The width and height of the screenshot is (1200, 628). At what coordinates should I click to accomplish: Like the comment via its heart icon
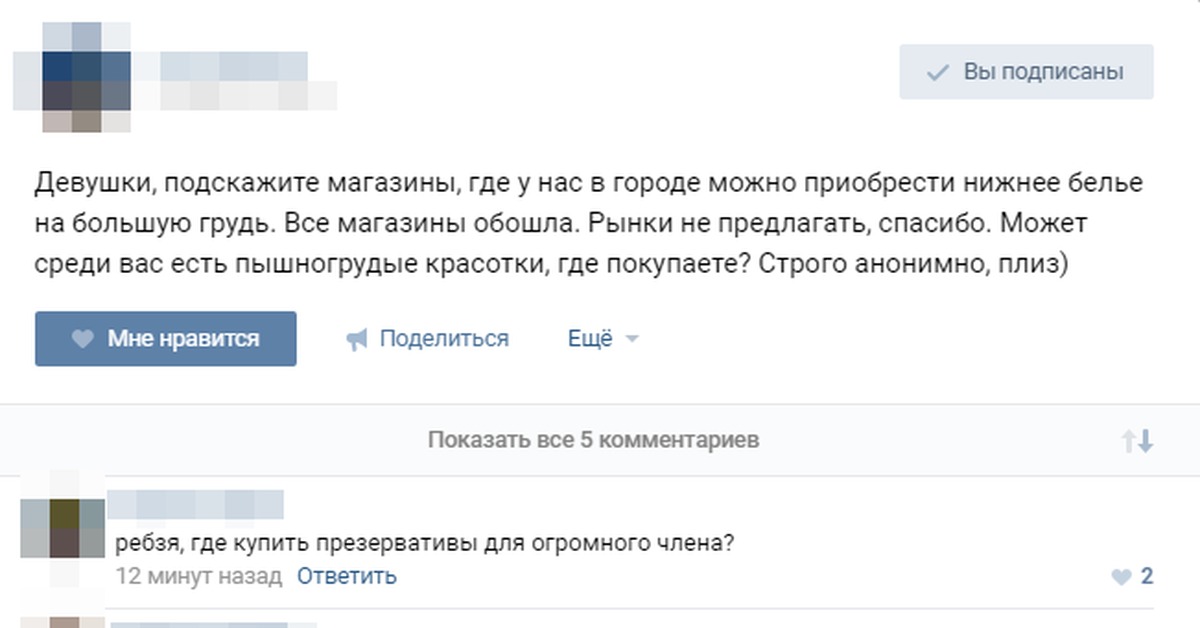[x=1120, y=577]
